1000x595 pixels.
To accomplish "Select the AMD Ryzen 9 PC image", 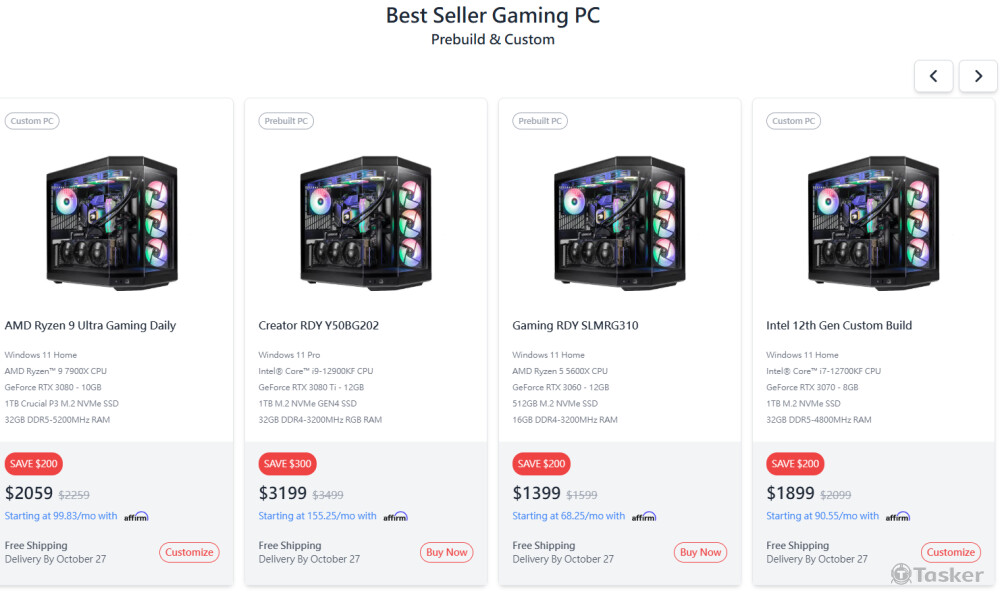I will coord(112,220).
